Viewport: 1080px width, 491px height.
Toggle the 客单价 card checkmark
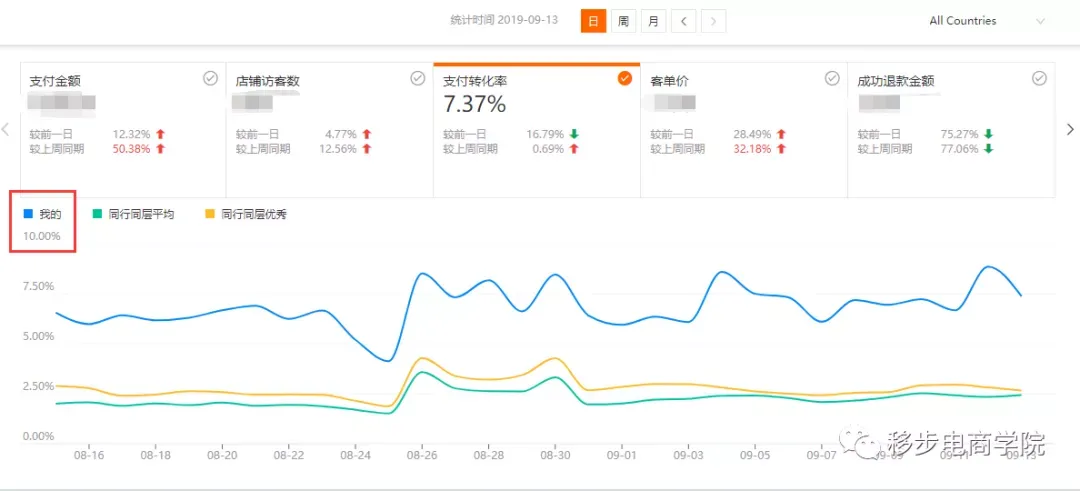[x=832, y=79]
